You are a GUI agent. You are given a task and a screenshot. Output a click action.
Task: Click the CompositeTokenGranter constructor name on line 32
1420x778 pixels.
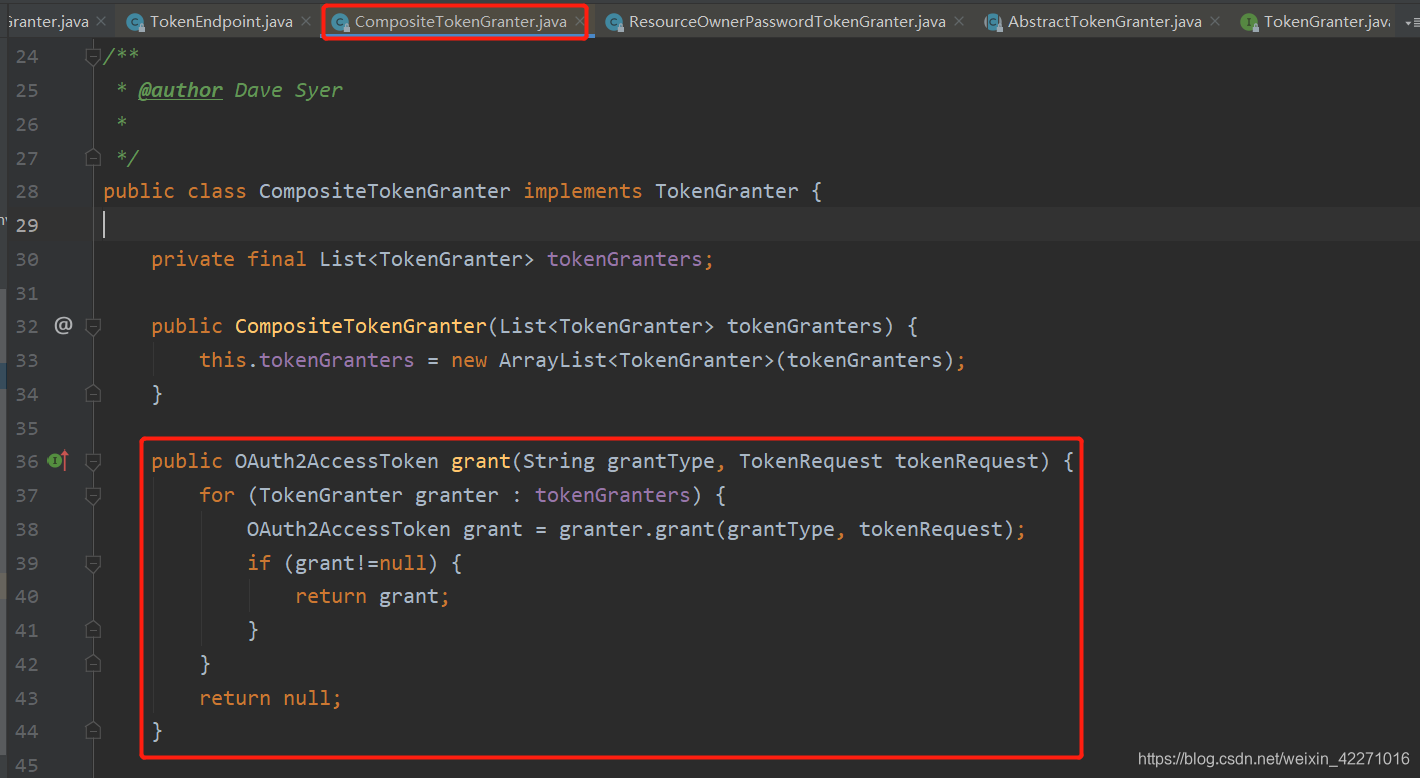point(360,326)
